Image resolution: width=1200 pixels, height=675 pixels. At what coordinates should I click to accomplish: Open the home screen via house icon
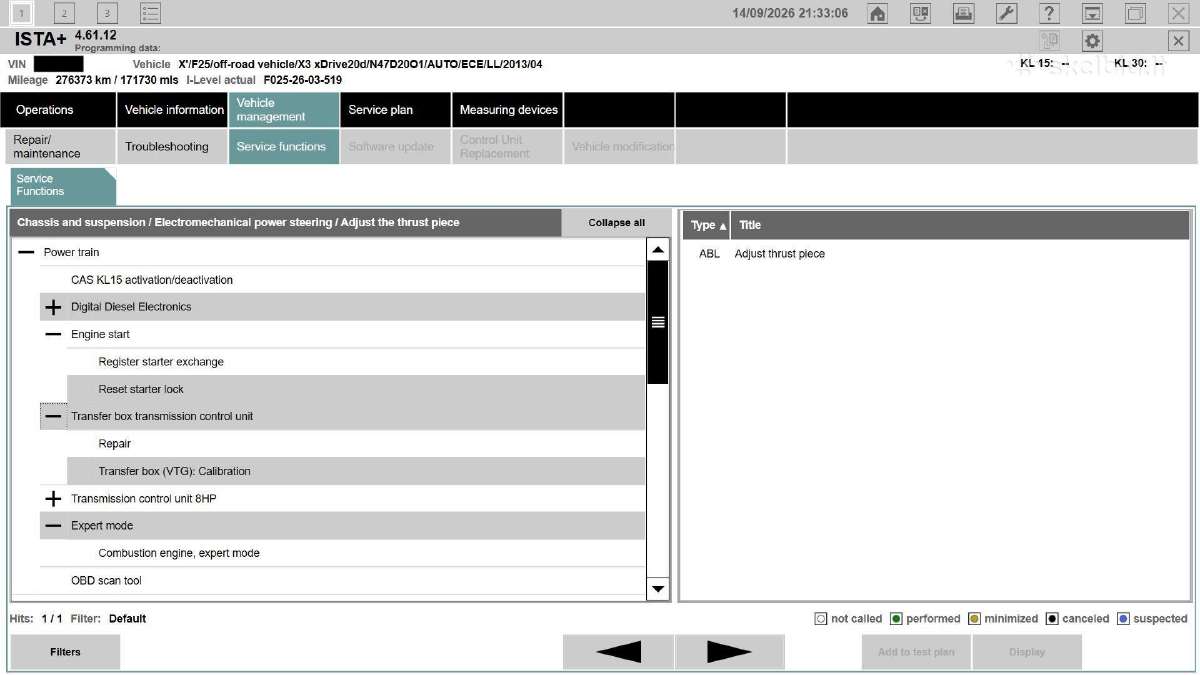(x=877, y=13)
